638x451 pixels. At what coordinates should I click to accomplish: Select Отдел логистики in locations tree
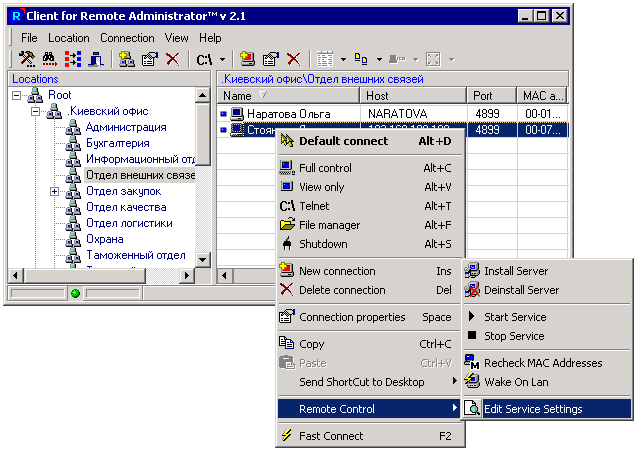coord(129,223)
